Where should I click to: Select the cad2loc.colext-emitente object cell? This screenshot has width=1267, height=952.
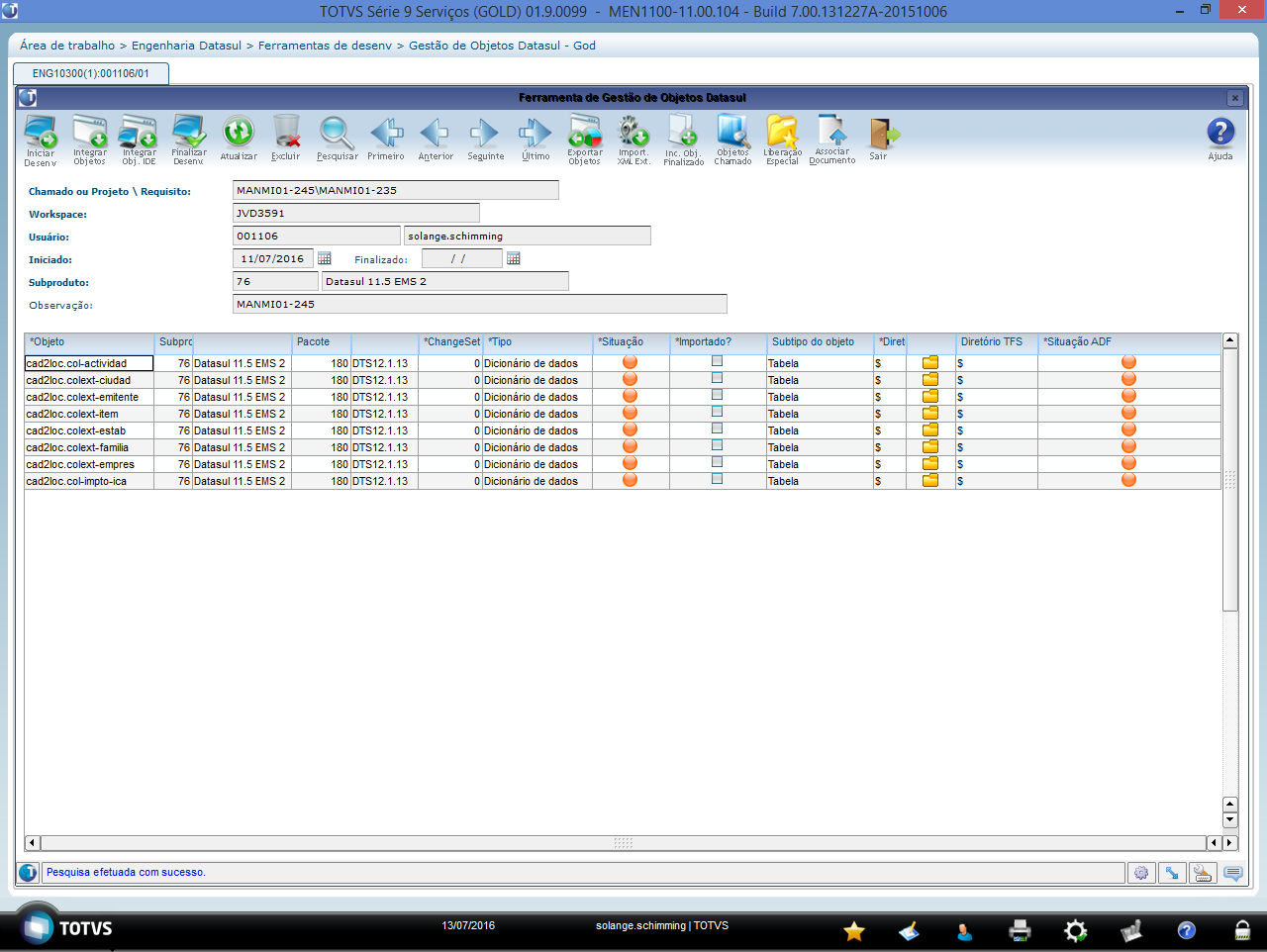coord(89,397)
